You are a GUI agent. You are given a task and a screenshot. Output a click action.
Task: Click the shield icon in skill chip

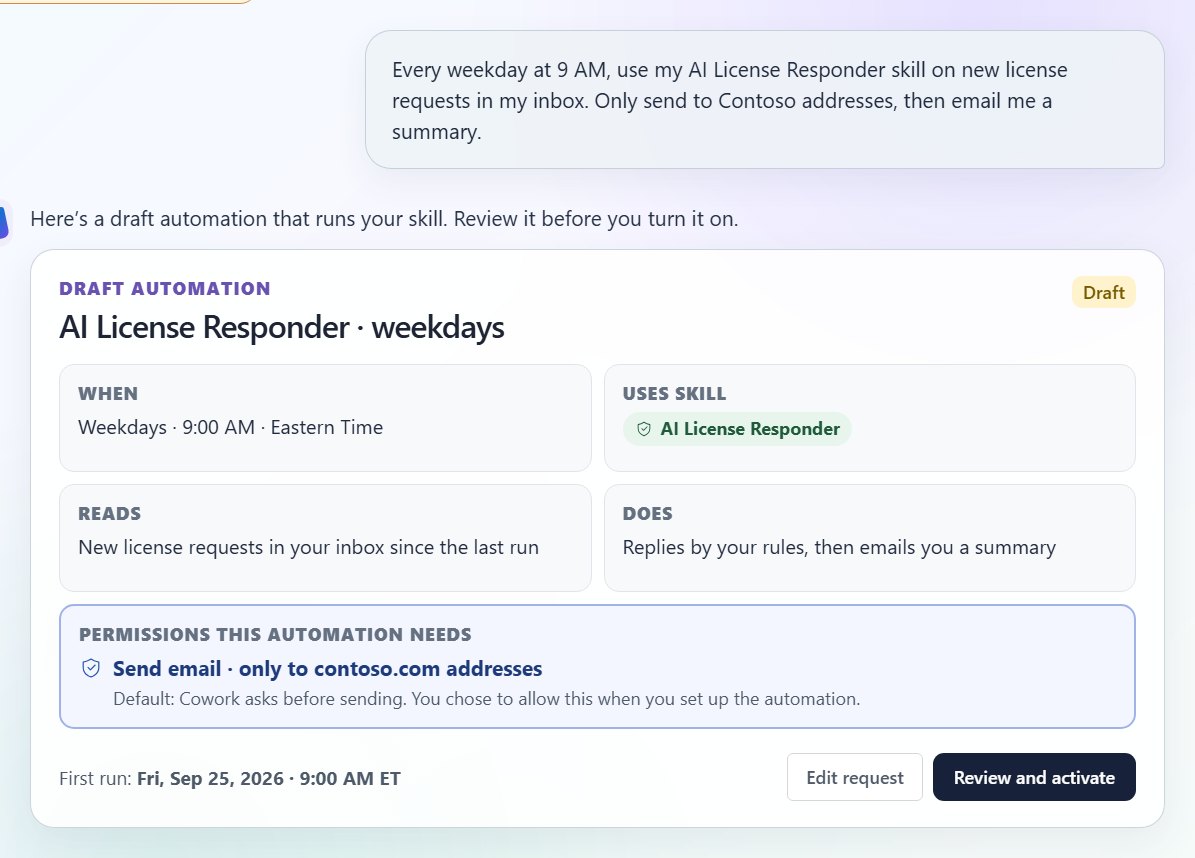(644, 429)
